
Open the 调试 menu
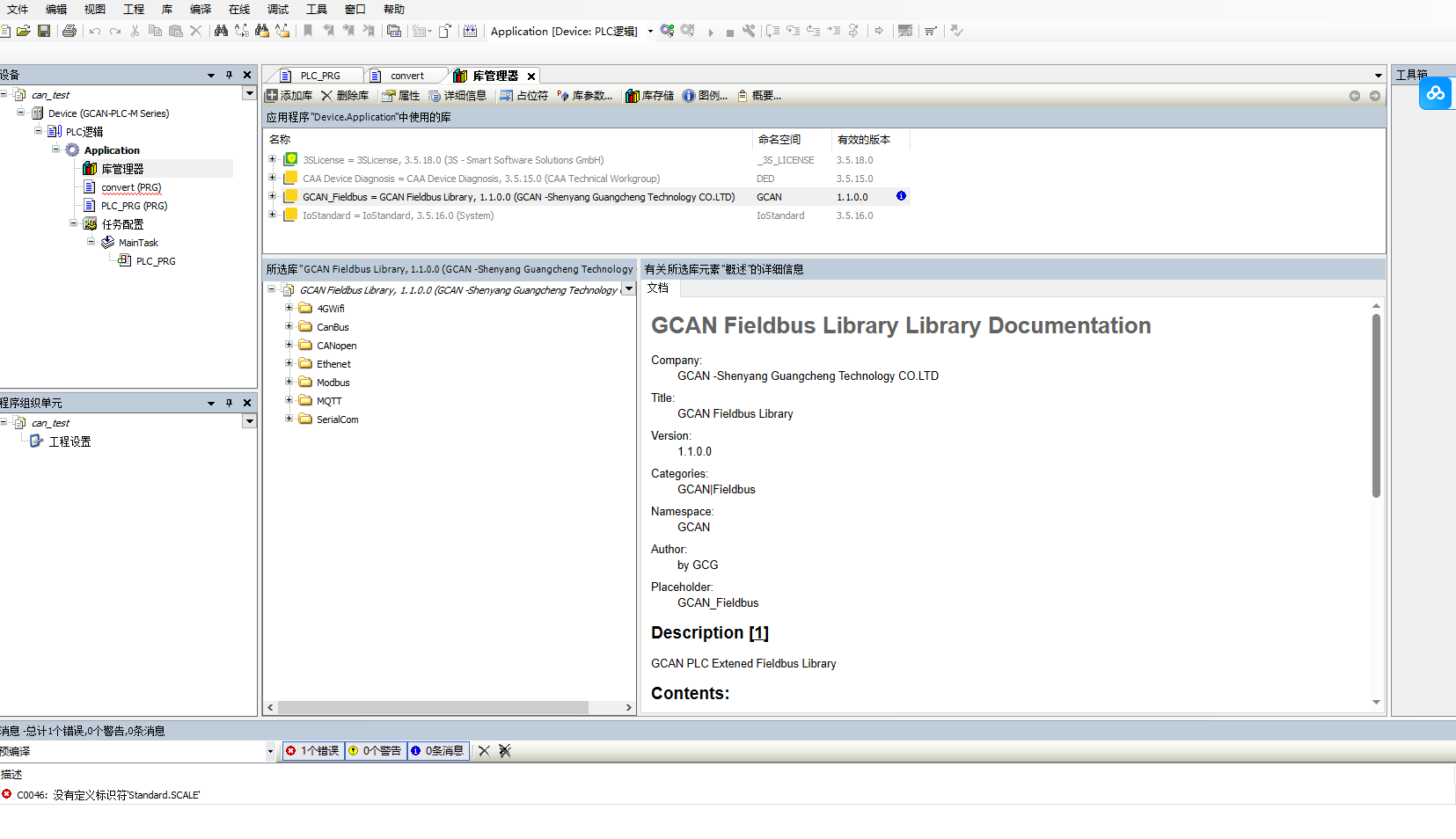(278, 10)
